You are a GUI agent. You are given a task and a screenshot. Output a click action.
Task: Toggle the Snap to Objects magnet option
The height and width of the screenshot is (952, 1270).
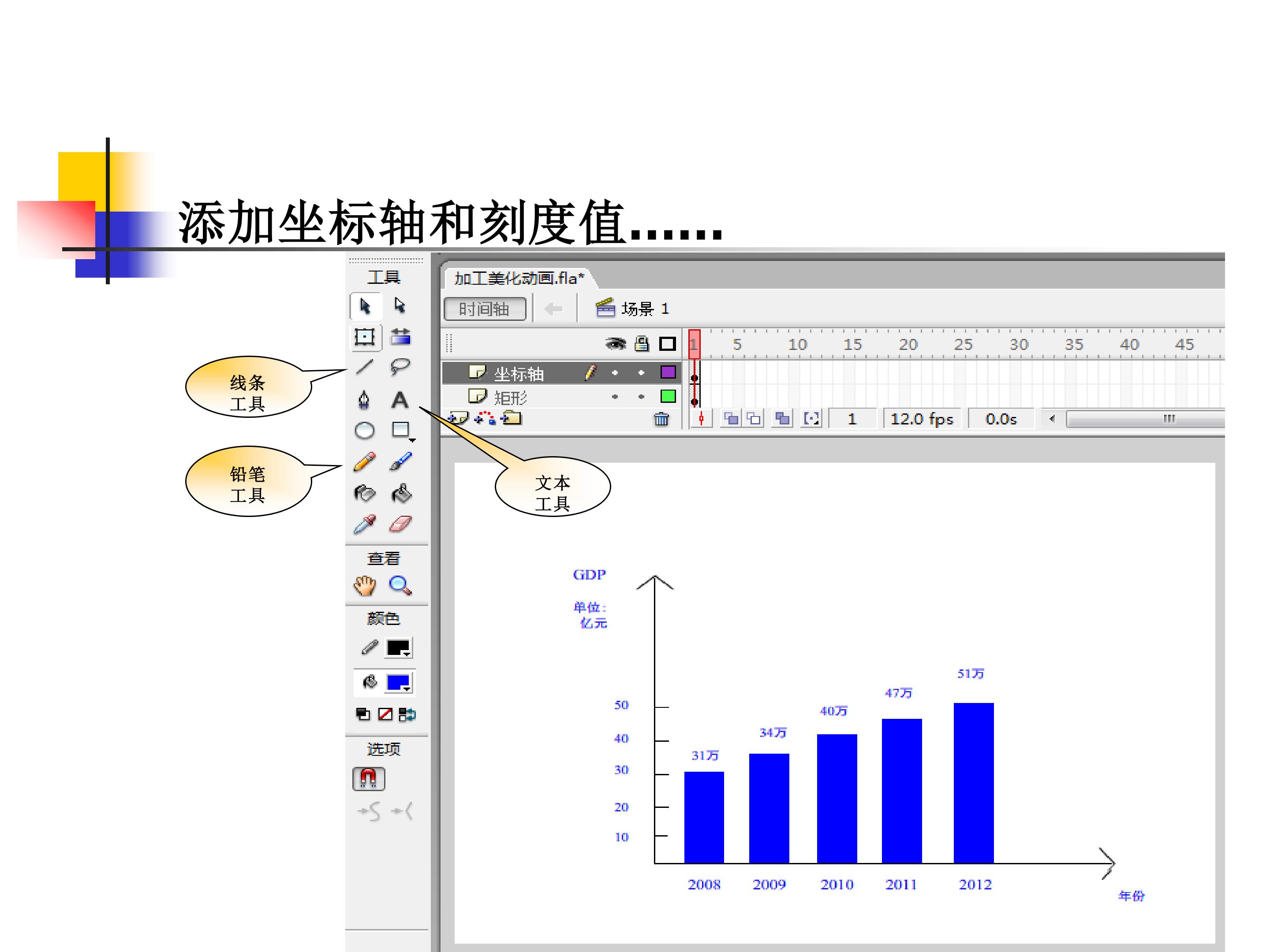pos(369,779)
